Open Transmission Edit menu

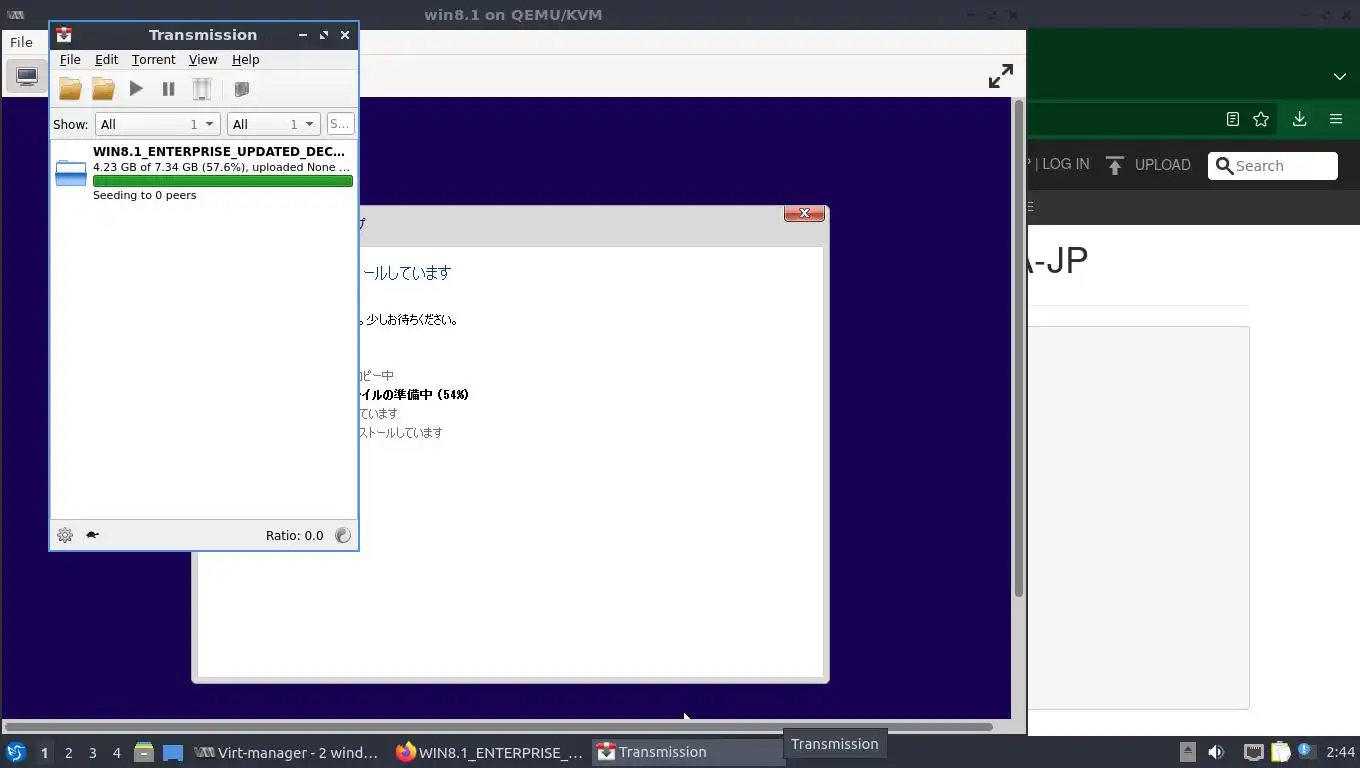106,60
